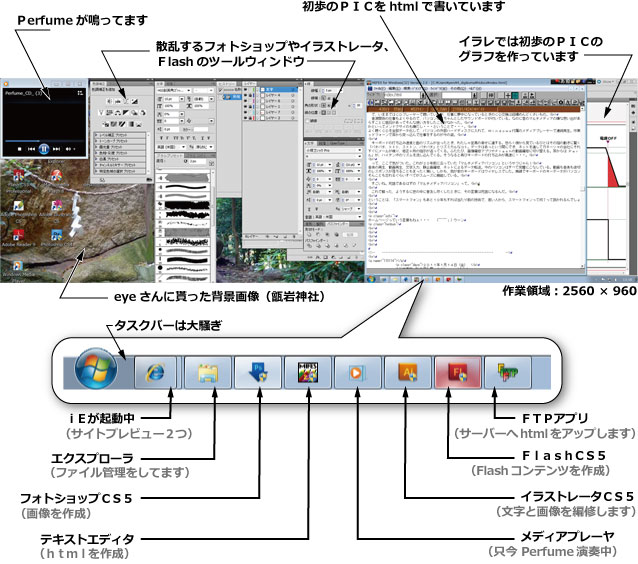Image resolution: width=638 pixels, height=564 pixels.
Task: Go to previous track in media player
Action: pyautogui.click(x=31, y=149)
